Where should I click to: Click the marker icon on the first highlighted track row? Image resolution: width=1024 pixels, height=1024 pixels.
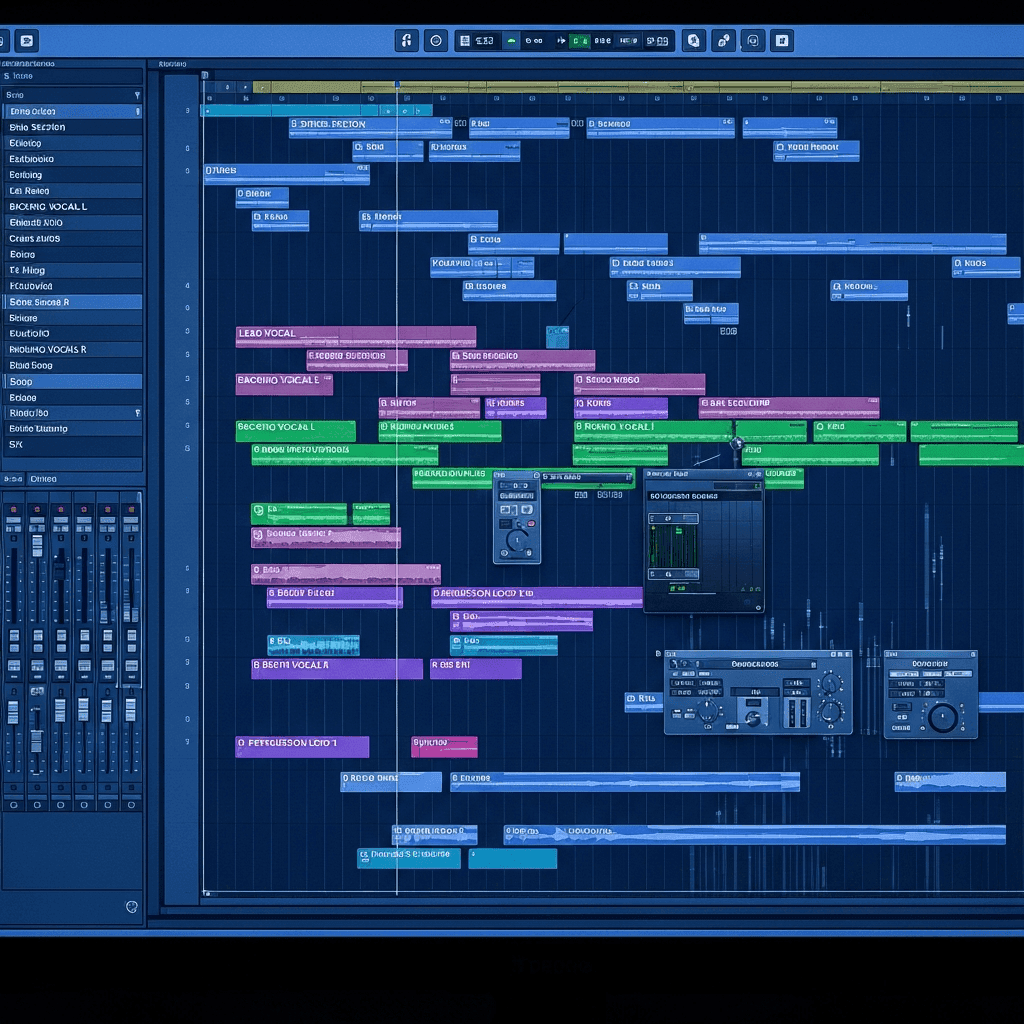(x=137, y=112)
